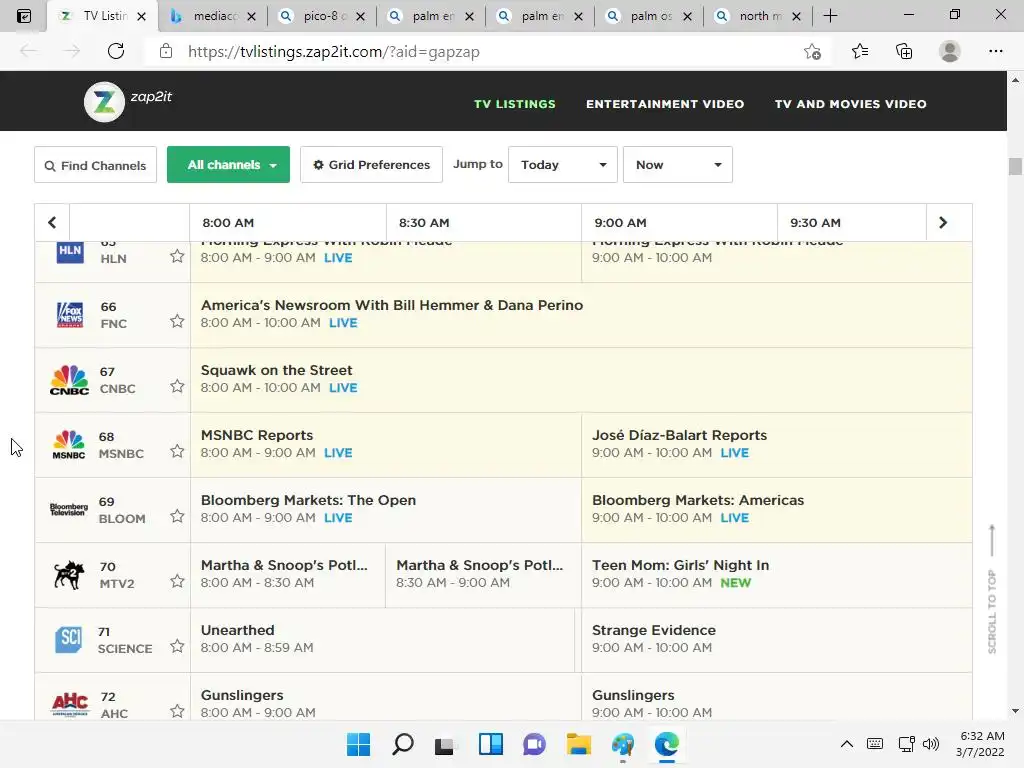Favorite the MTV2 channel star
The image size is (1024, 768).
click(x=177, y=581)
